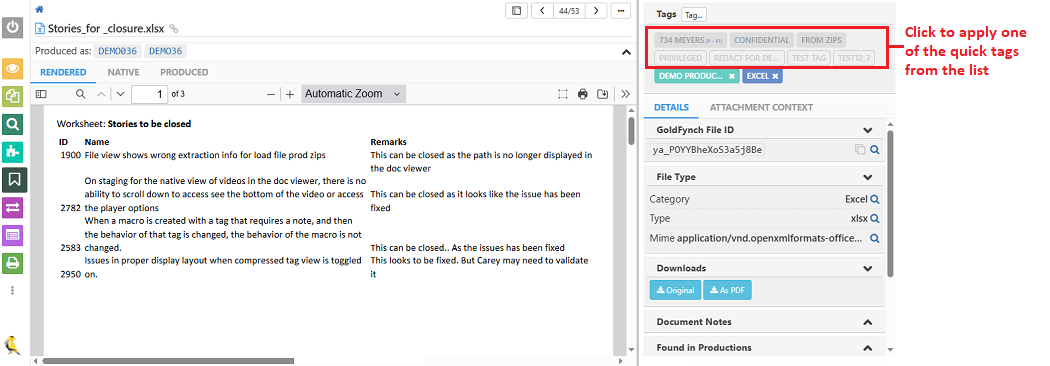Open the purple transfer arrows icon in sidebar
This screenshot has width=1050, height=366.
coord(13,207)
